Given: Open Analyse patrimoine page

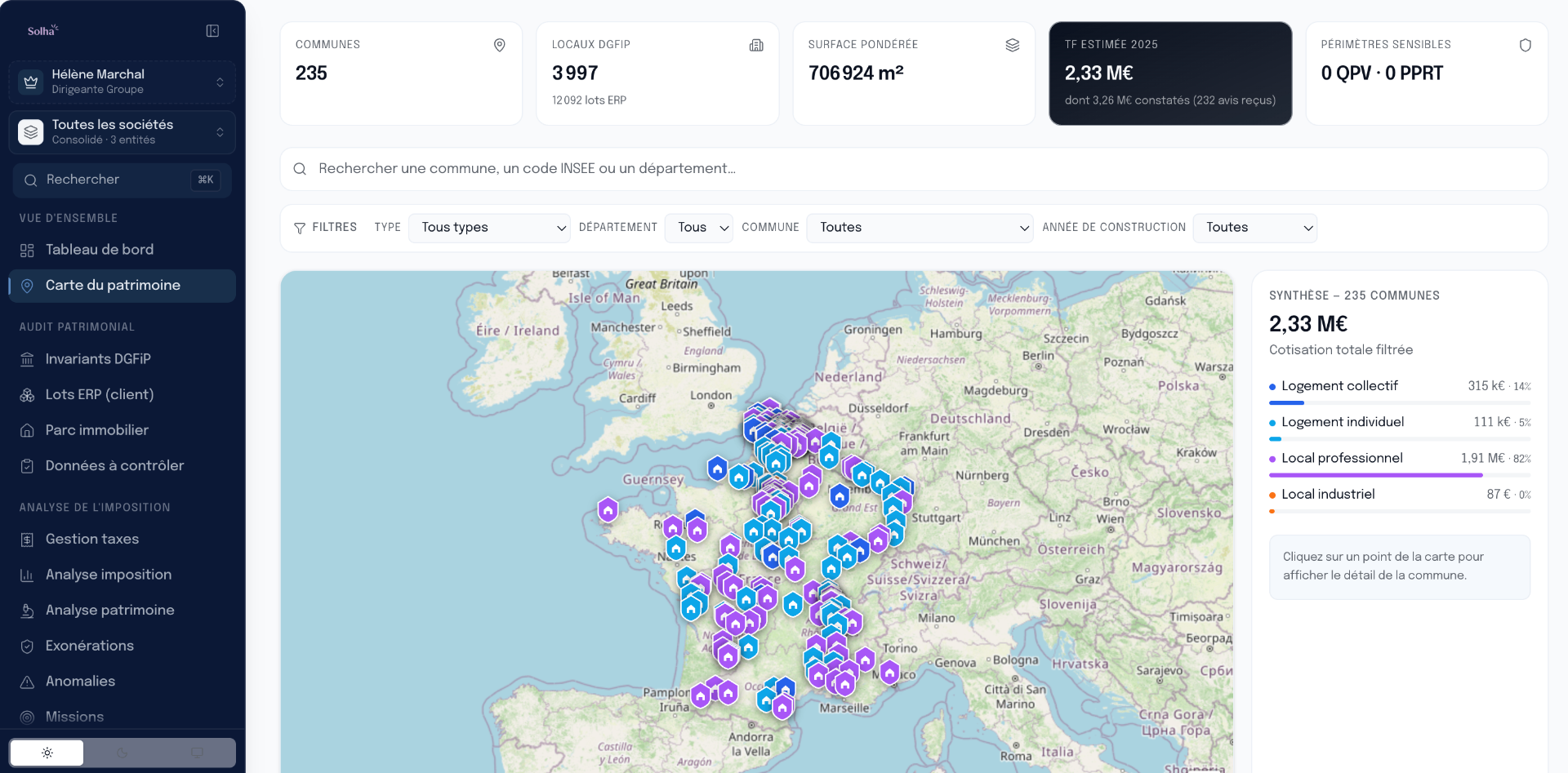Looking at the screenshot, I should [122, 611].
